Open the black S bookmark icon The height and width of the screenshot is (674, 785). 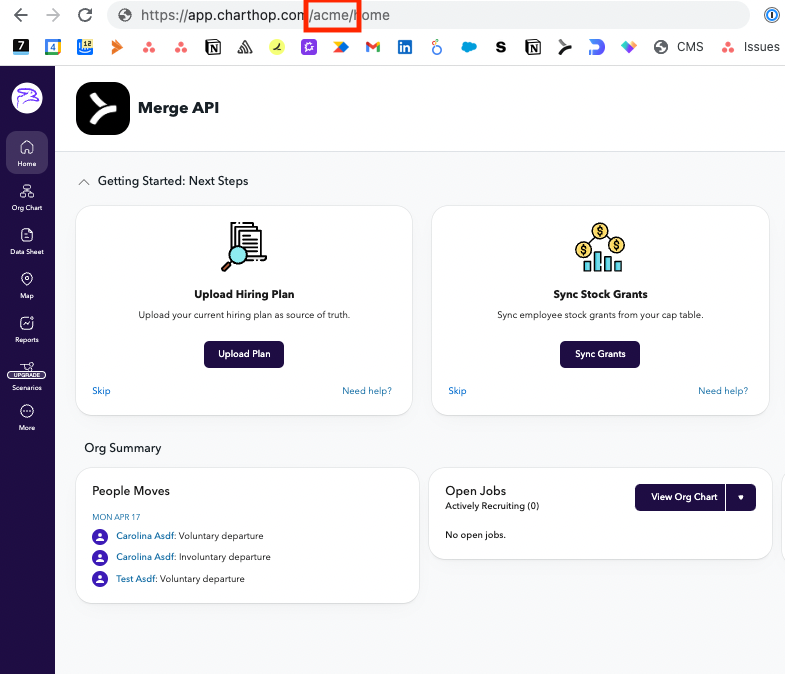tap(501, 47)
